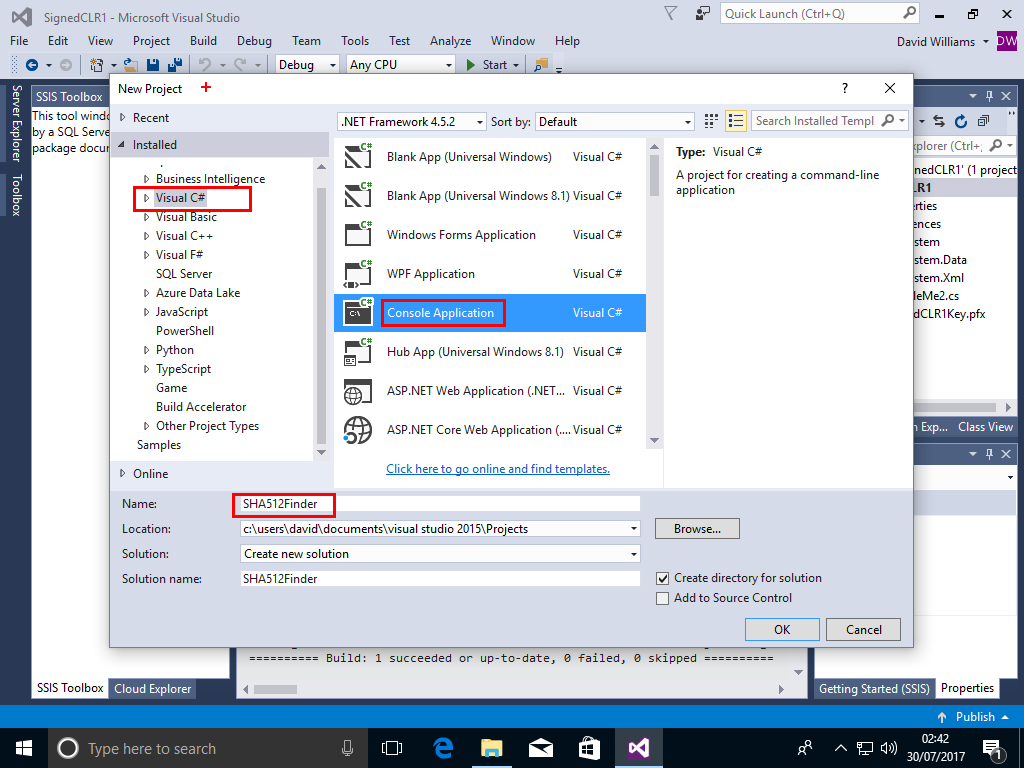Expand the Visual C++ tree node

coord(146,236)
